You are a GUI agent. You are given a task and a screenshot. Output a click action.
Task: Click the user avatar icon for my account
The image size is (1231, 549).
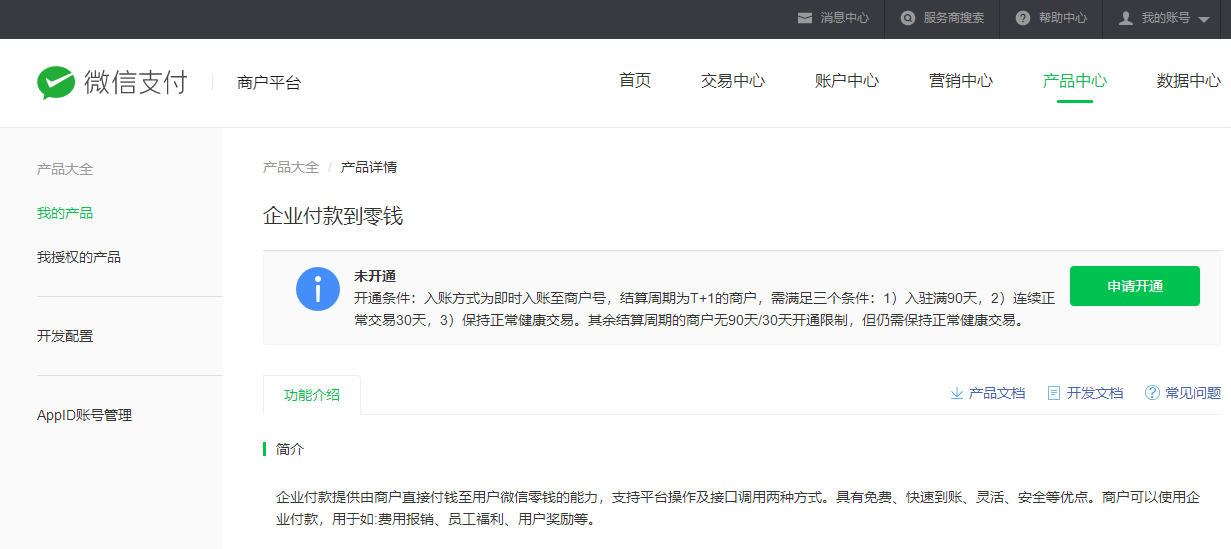(1125, 18)
